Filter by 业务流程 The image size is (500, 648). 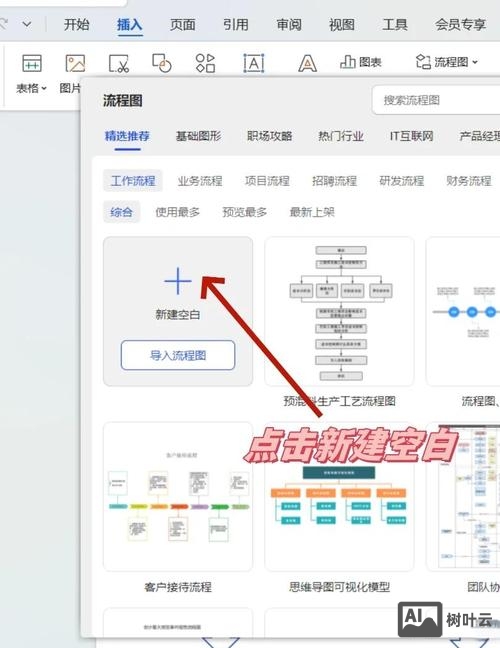200,181
